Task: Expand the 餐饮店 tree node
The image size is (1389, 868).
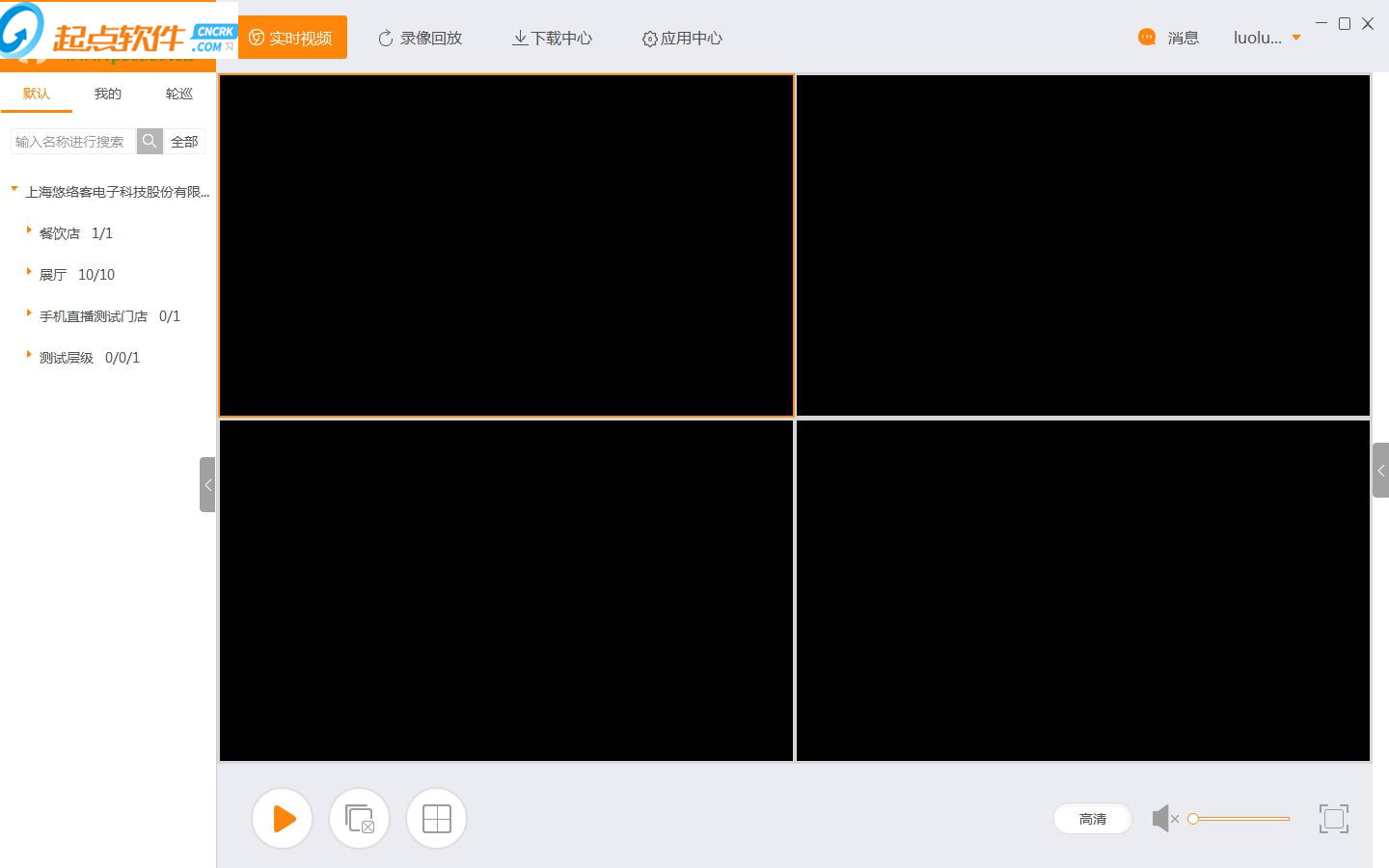Action: click(29, 231)
